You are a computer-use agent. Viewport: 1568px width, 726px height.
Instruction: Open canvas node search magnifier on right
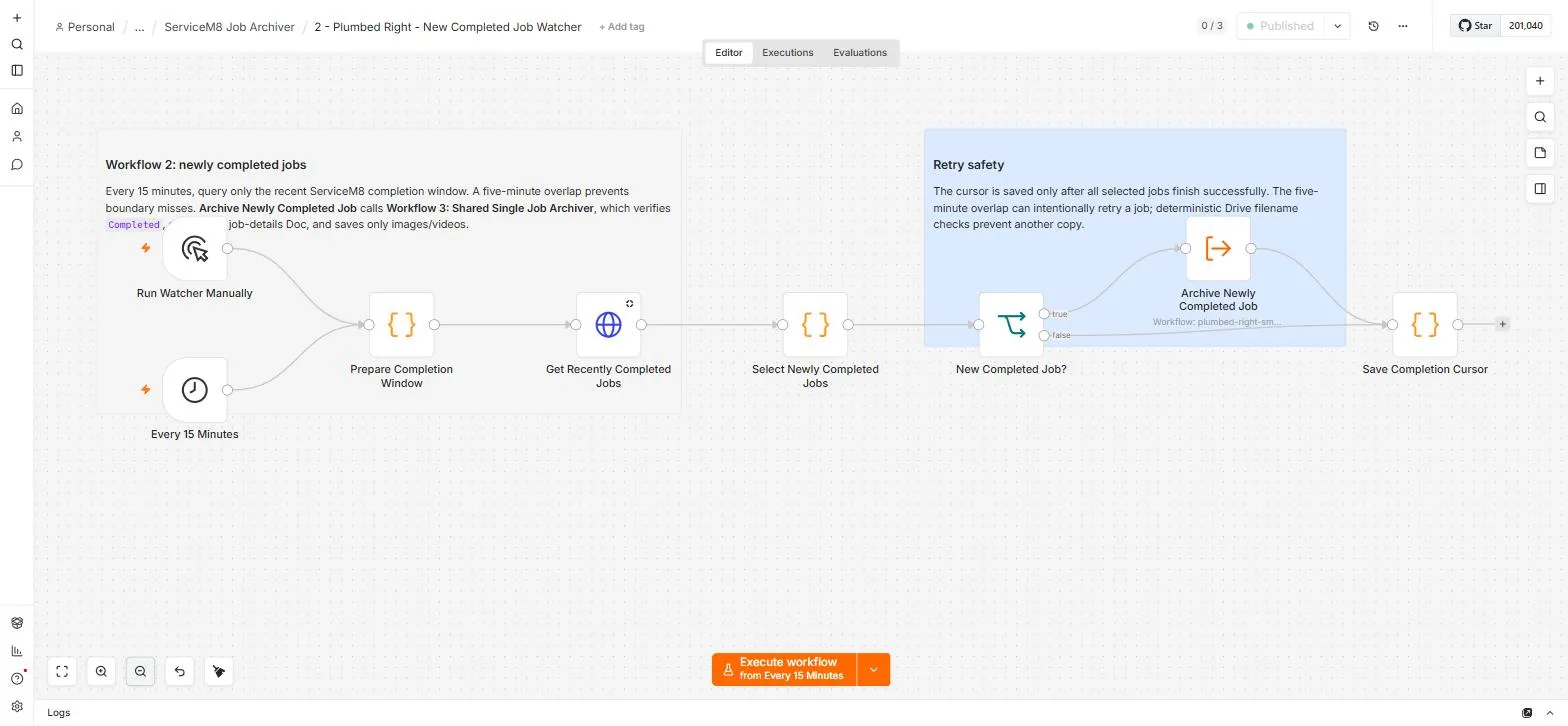pyautogui.click(x=1540, y=117)
